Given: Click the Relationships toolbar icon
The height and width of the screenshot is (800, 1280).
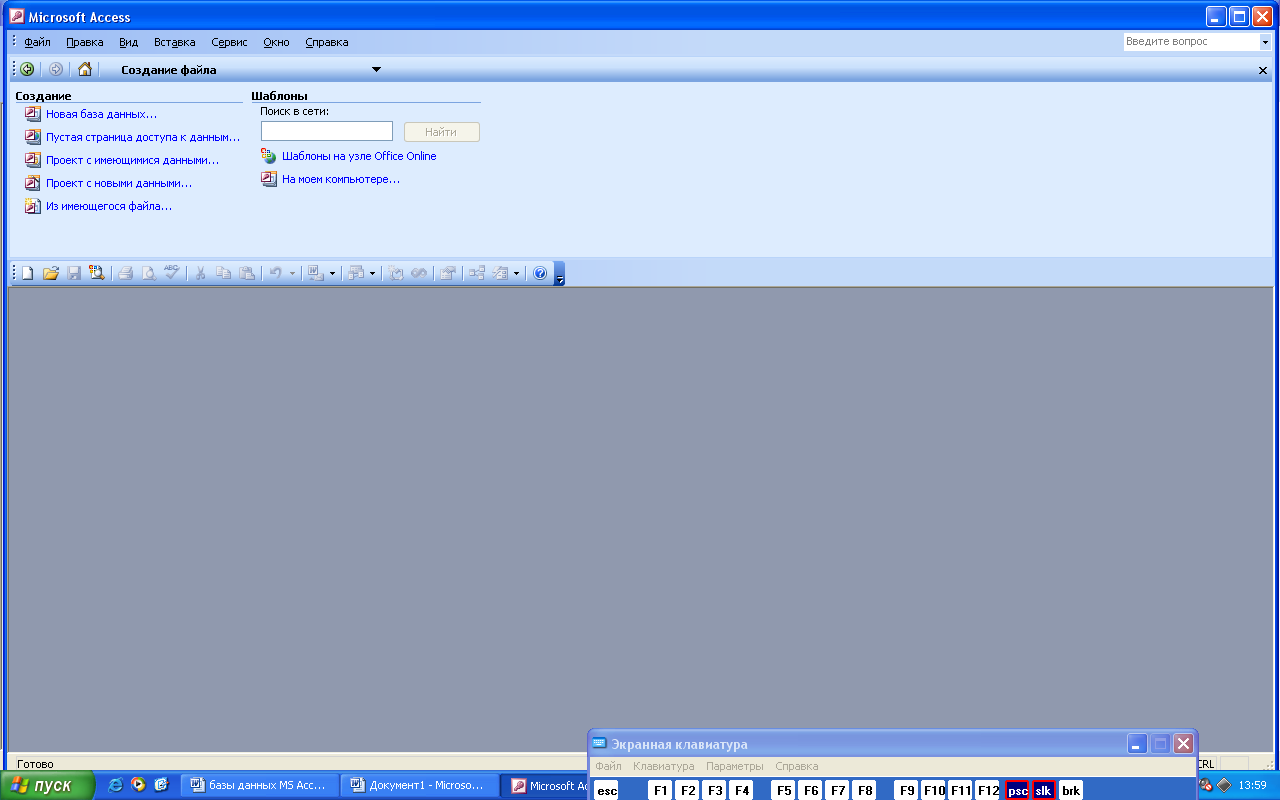Looking at the screenshot, I should (477, 273).
